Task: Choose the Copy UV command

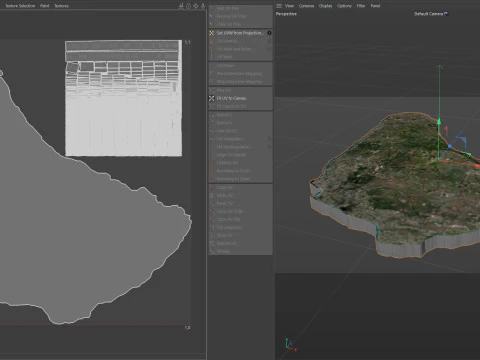Action: coord(240,188)
